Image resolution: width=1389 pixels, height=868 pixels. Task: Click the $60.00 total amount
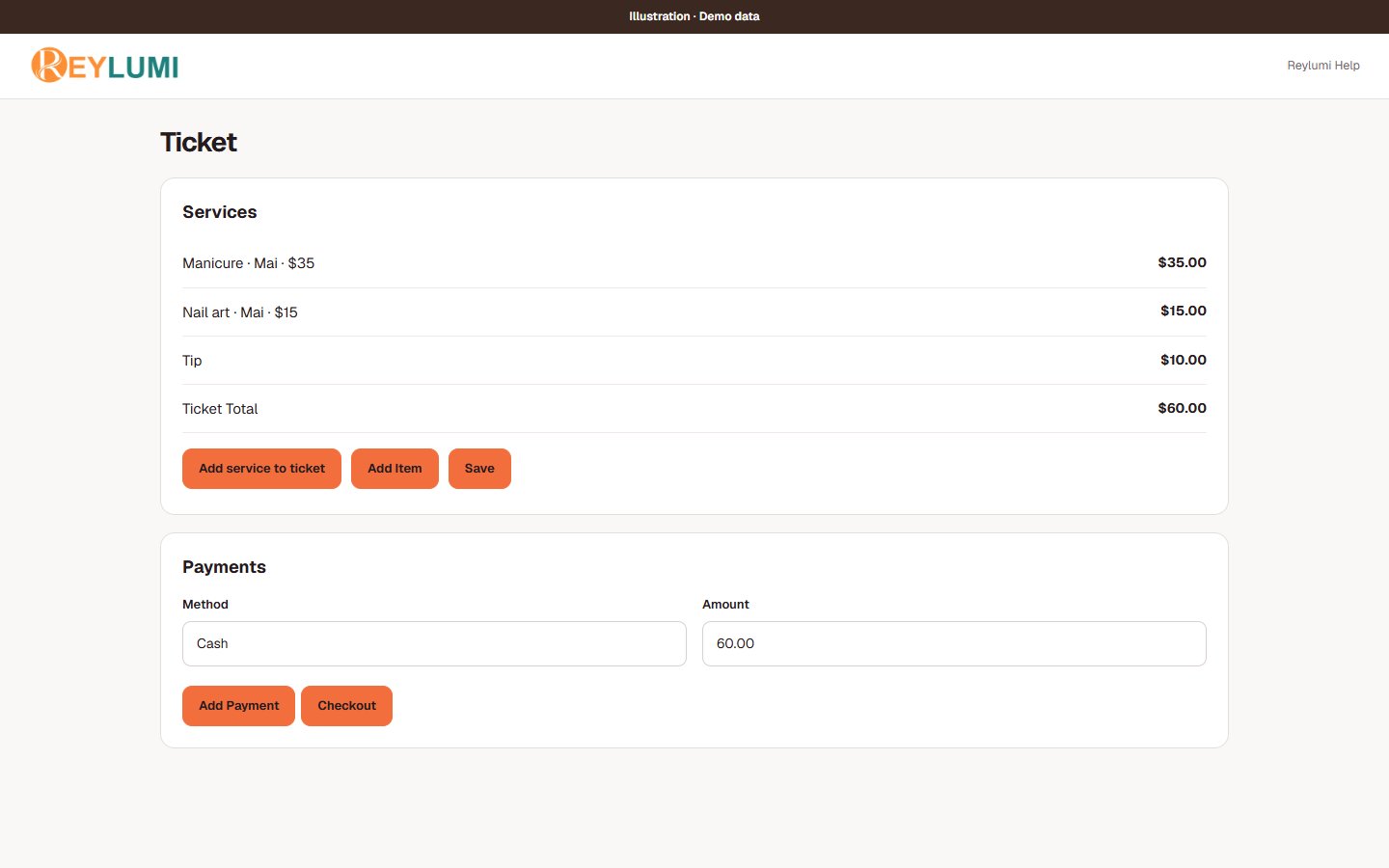(x=1182, y=408)
